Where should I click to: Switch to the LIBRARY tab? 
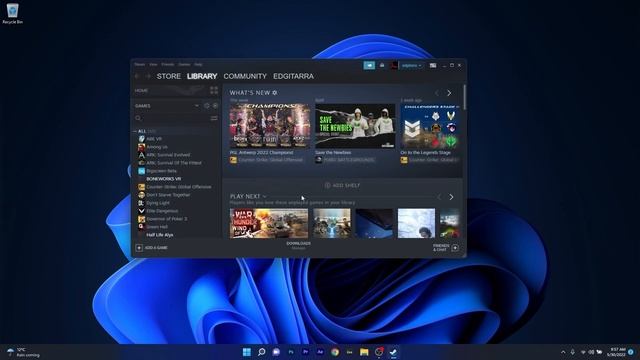202,76
